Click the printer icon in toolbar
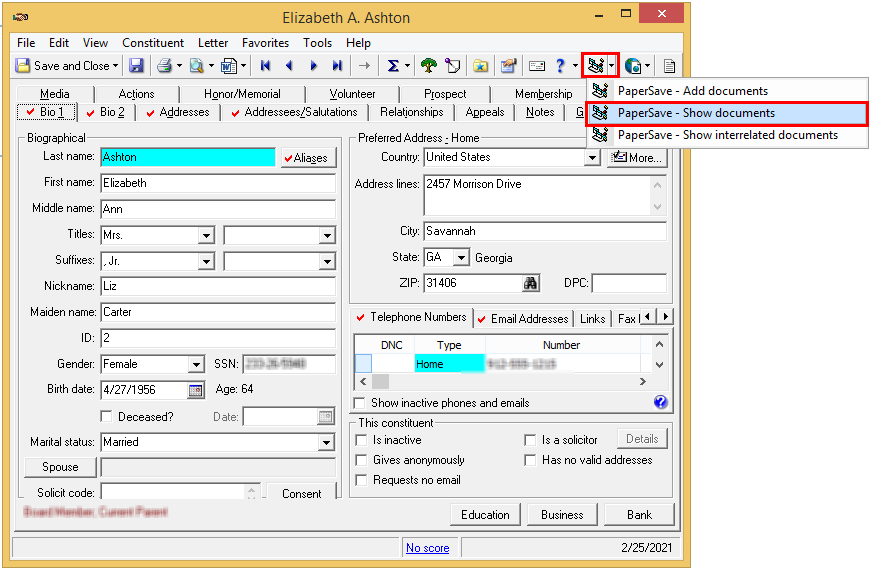This screenshot has width=873, height=573. point(164,66)
